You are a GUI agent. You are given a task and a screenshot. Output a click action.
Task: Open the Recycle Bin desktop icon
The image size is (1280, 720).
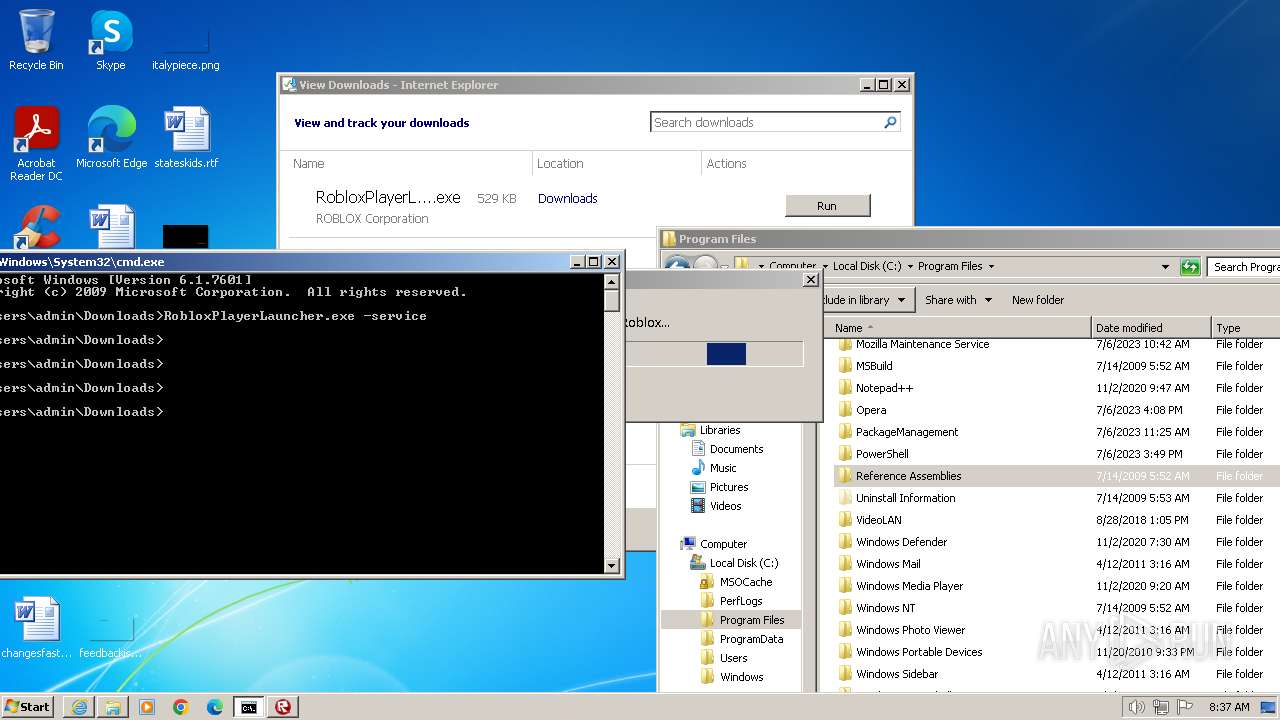click(x=36, y=40)
